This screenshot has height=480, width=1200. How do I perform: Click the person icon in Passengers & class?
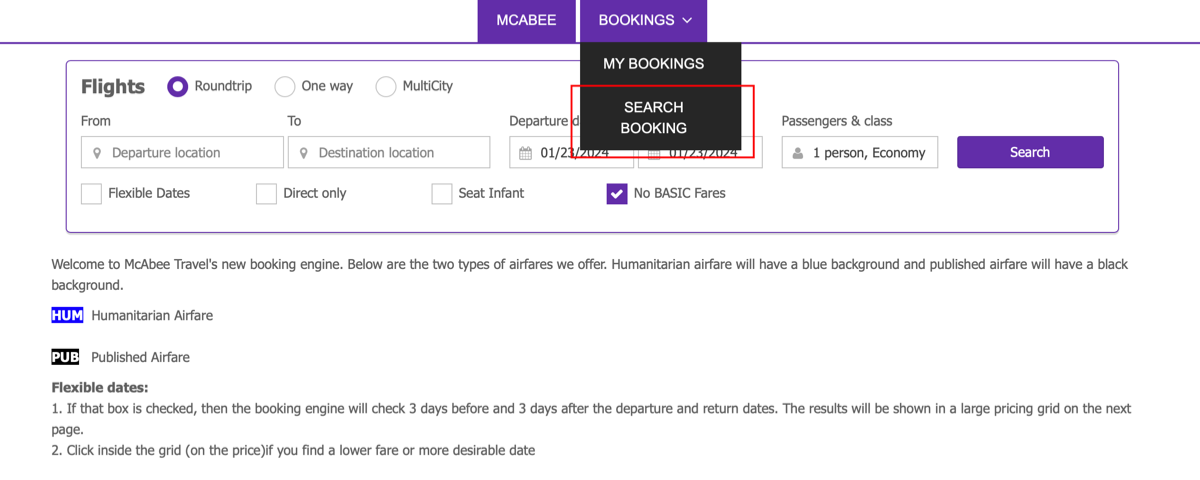[798, 153]
